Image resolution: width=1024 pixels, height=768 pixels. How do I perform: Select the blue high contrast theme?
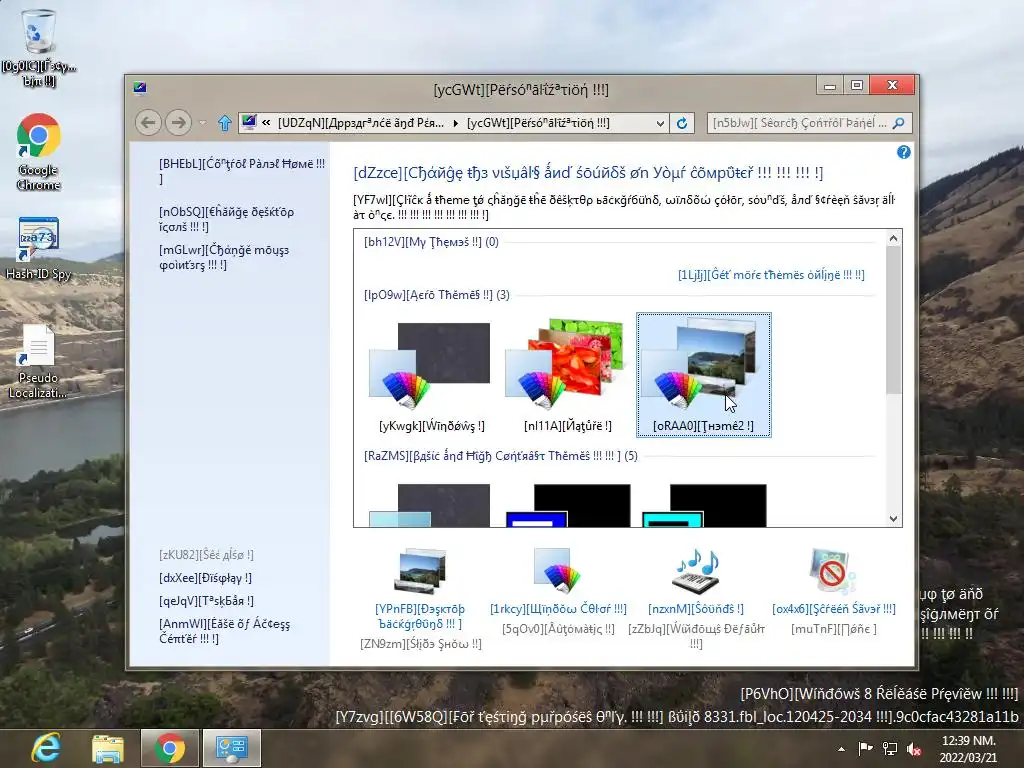pos(568,505)
